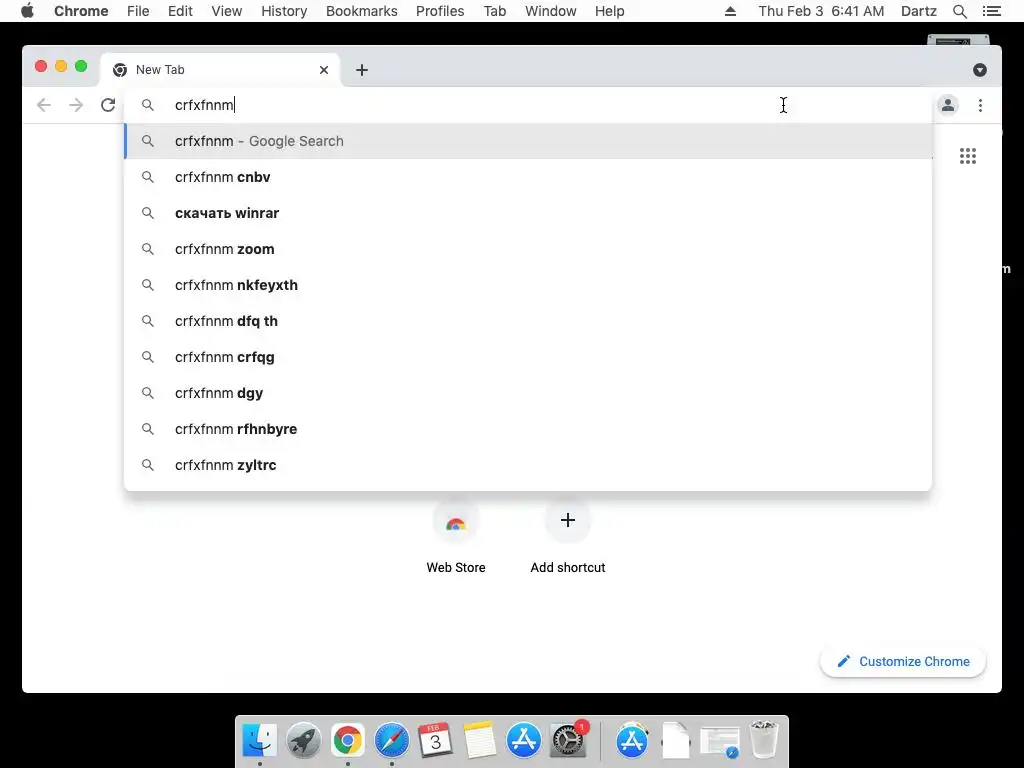Image resolution: width=1024 pixels, height=768 pixels.
Task: Open the Tab menu
Action: tap(494, 11)
